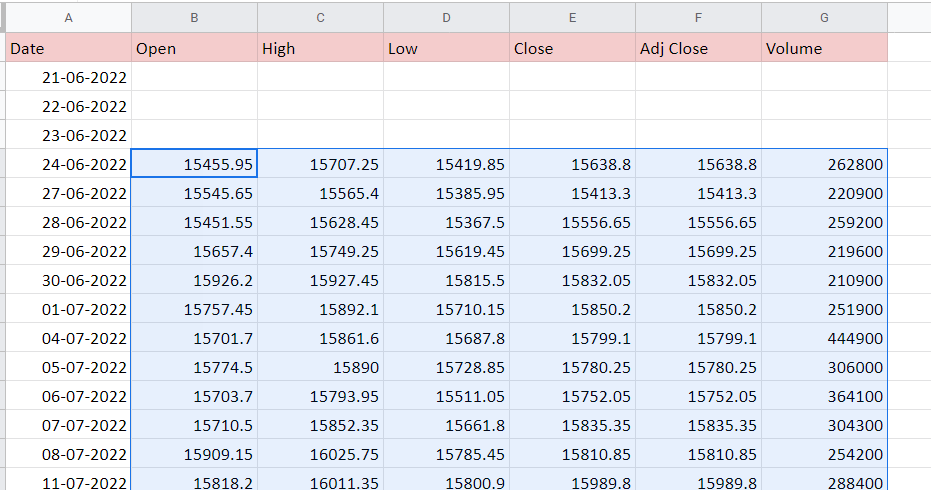Click Open value 15657.4
Screen dimensions: 931x490
(x=194, y=251)
